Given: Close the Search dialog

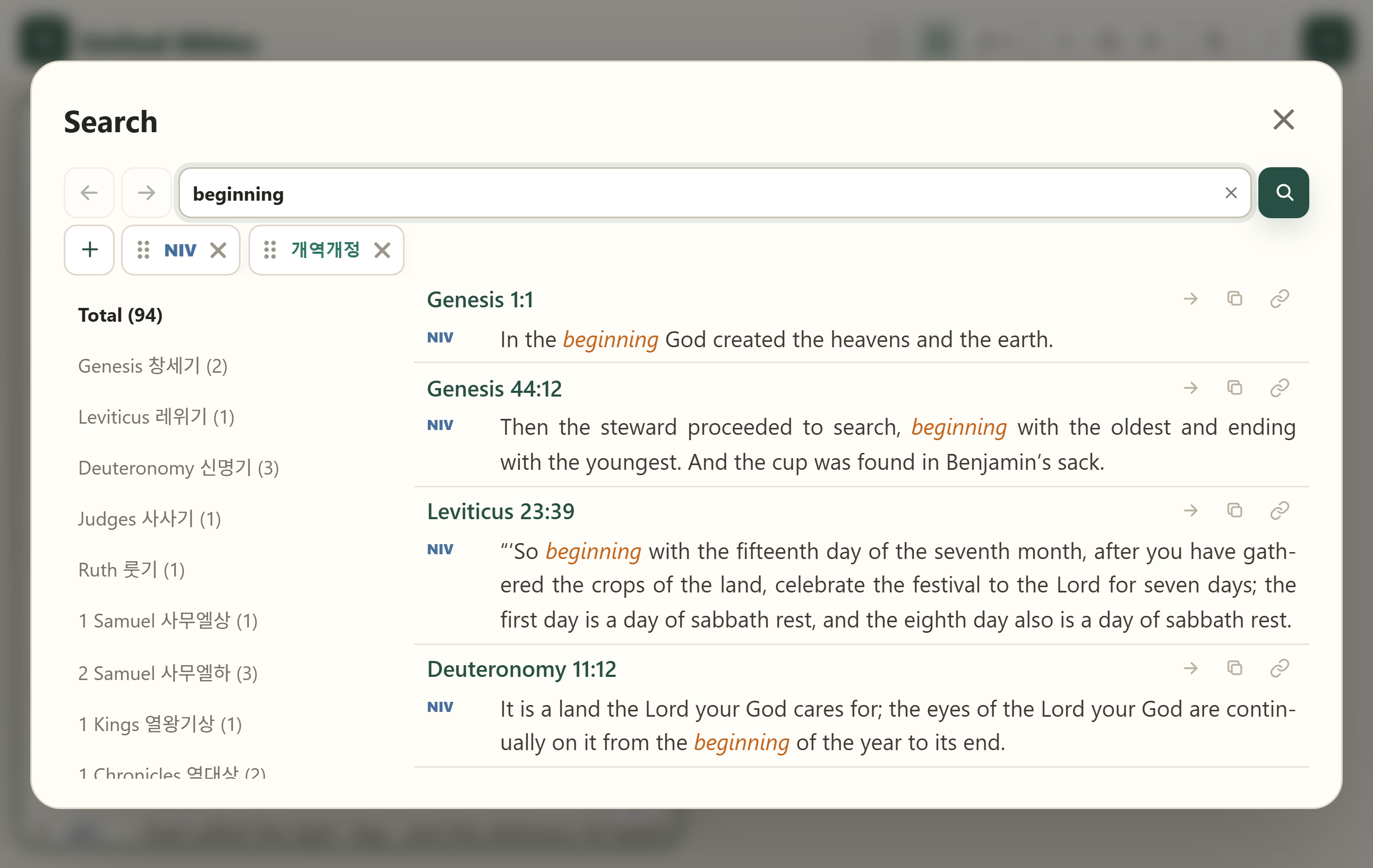Looking at the screenshot, I should 1283,120.
